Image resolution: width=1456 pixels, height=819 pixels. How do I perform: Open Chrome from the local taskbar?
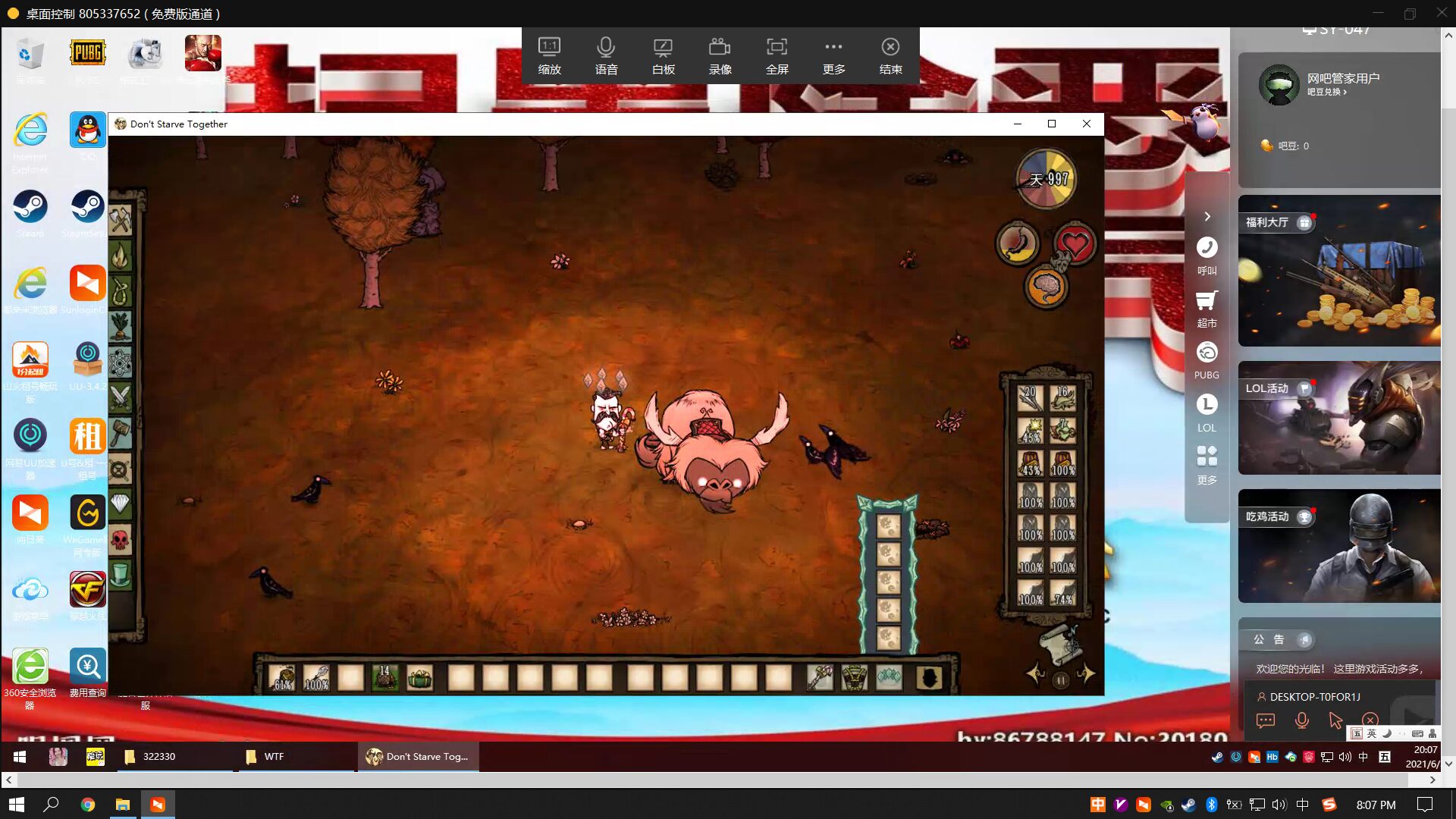(x=88, y=805)
